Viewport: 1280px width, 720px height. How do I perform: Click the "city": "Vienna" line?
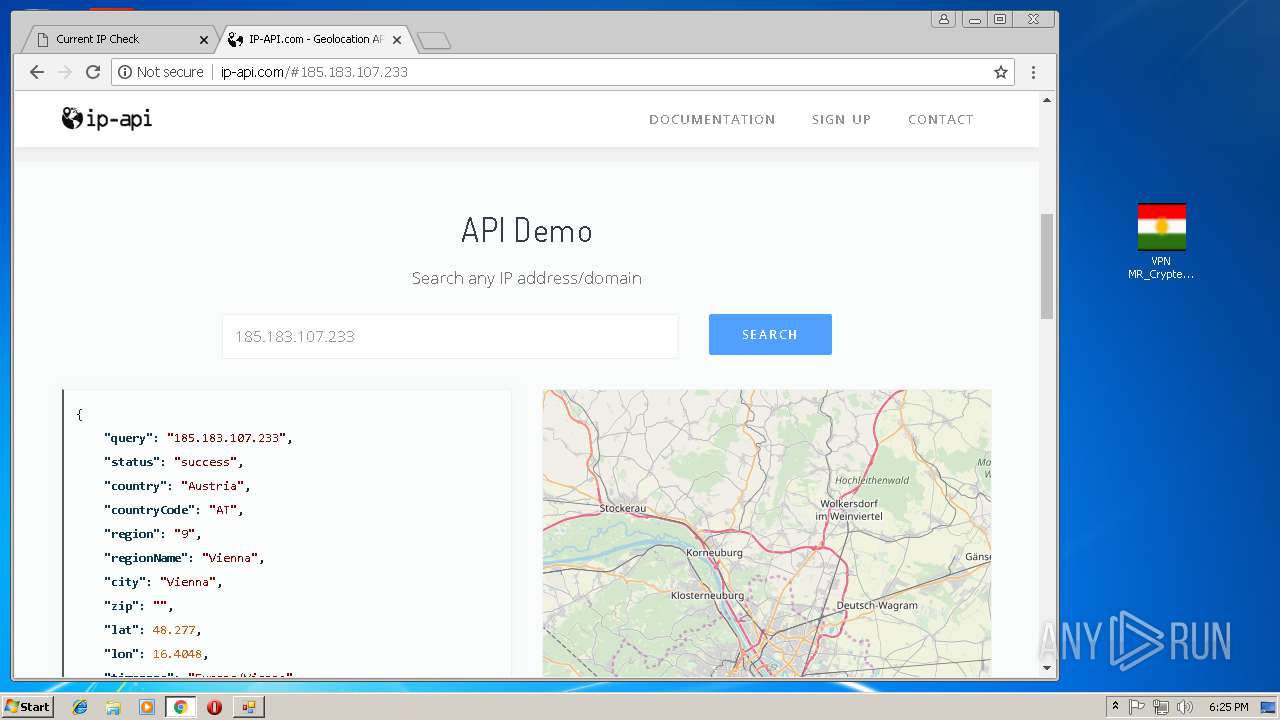[x=163, y=582]
